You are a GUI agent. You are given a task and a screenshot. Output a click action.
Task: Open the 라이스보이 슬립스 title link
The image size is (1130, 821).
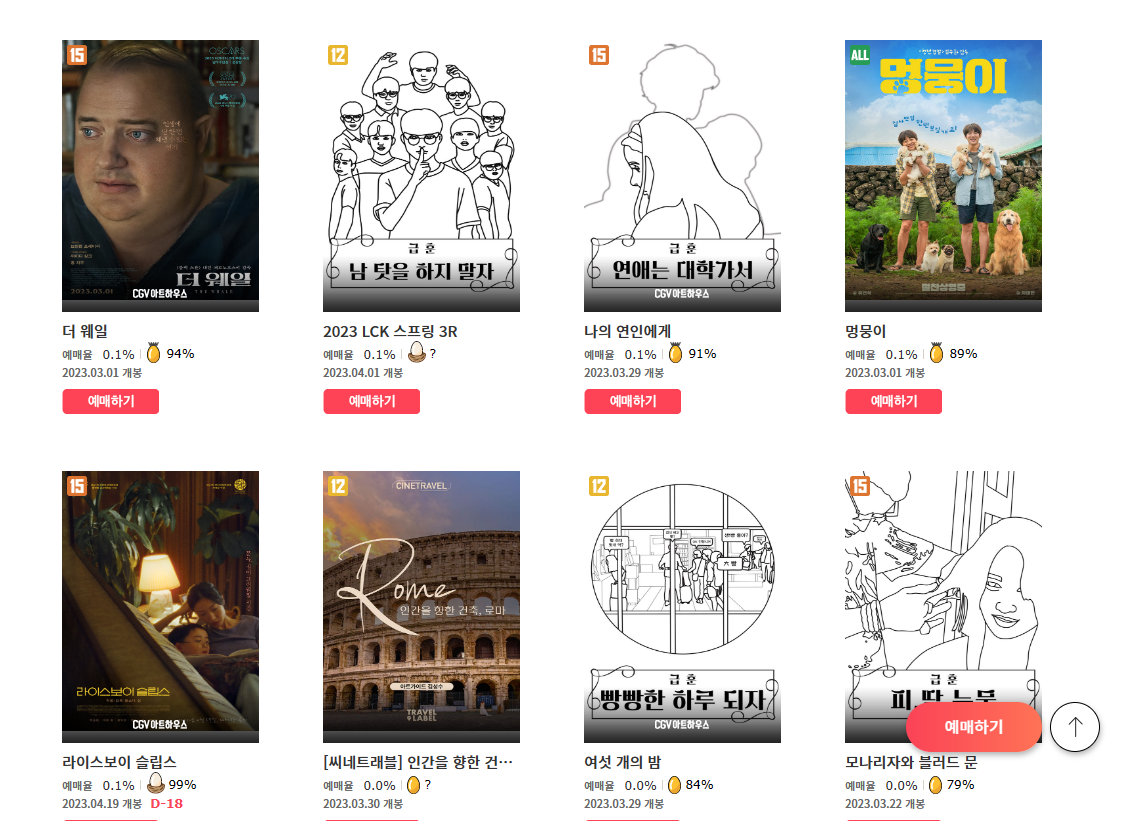pyautogui.click(x=120, y=762)
